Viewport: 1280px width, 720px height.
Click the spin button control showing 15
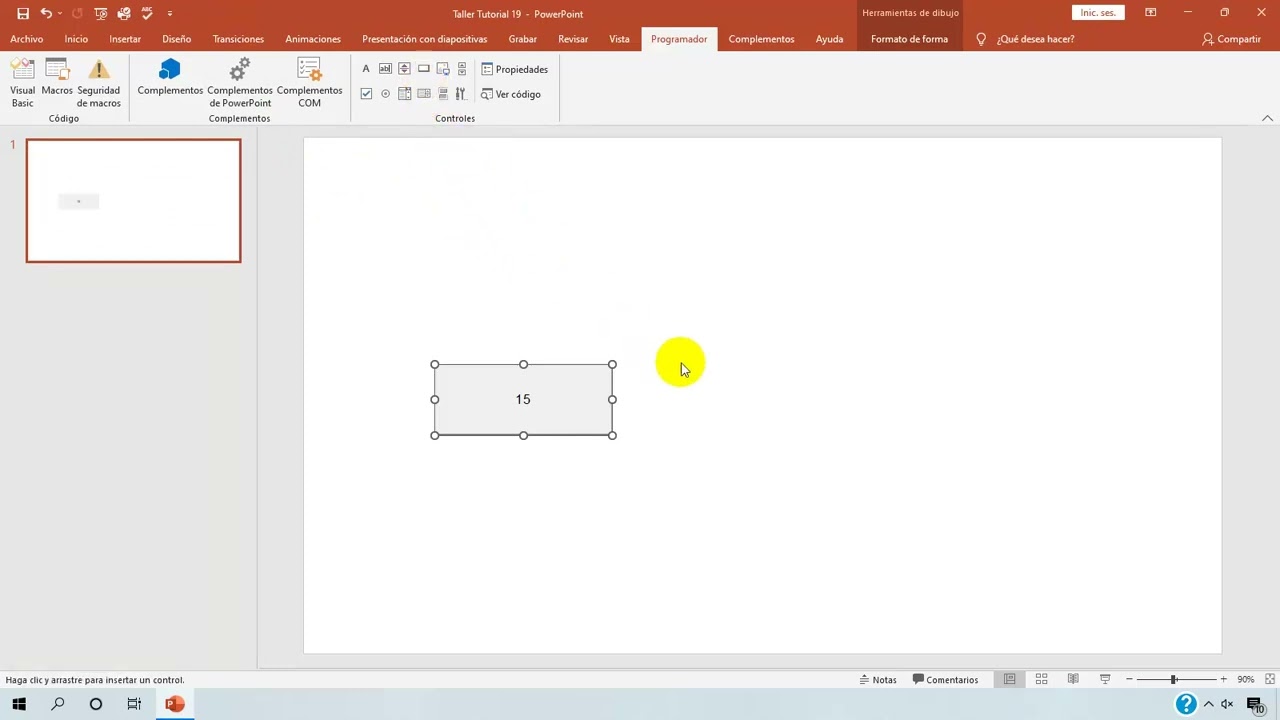[x=523, y=399]
